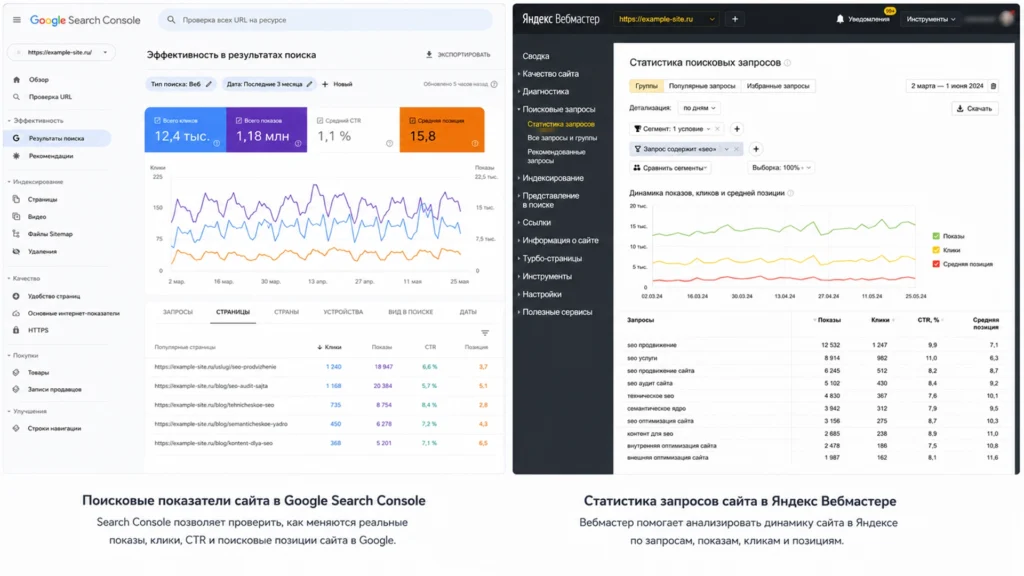Switch to the СТРАНЫ tab
This screenshot has width=1024, height=576.
pyautogui.click(x=286, y=312)
